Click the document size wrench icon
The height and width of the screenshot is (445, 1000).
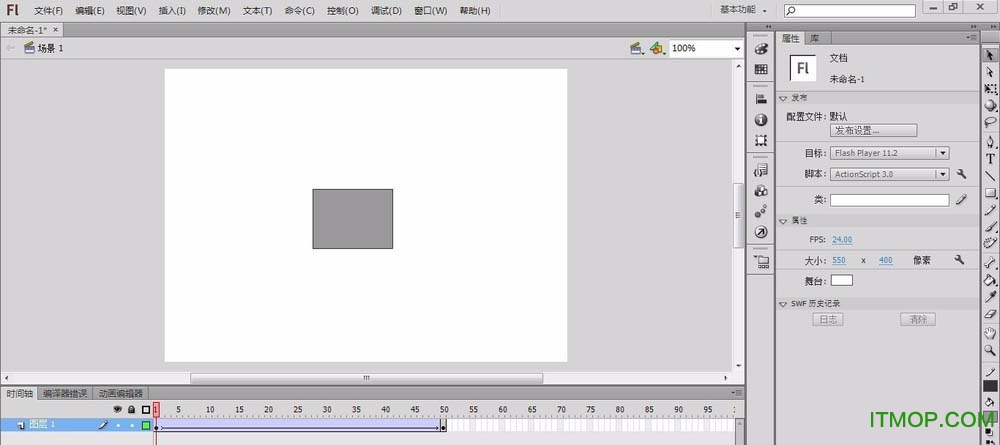pyautogui.click(x=959, y=259)
